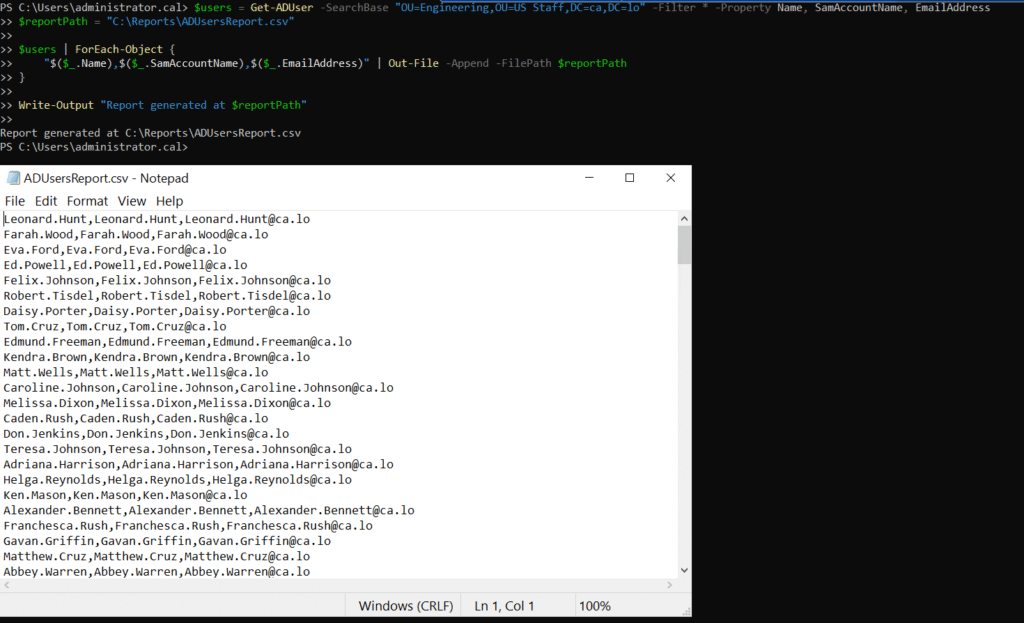Minimize the Notepad window
Image resolution: width=1024 pixels, height=623 pixels.
(589, 178)
